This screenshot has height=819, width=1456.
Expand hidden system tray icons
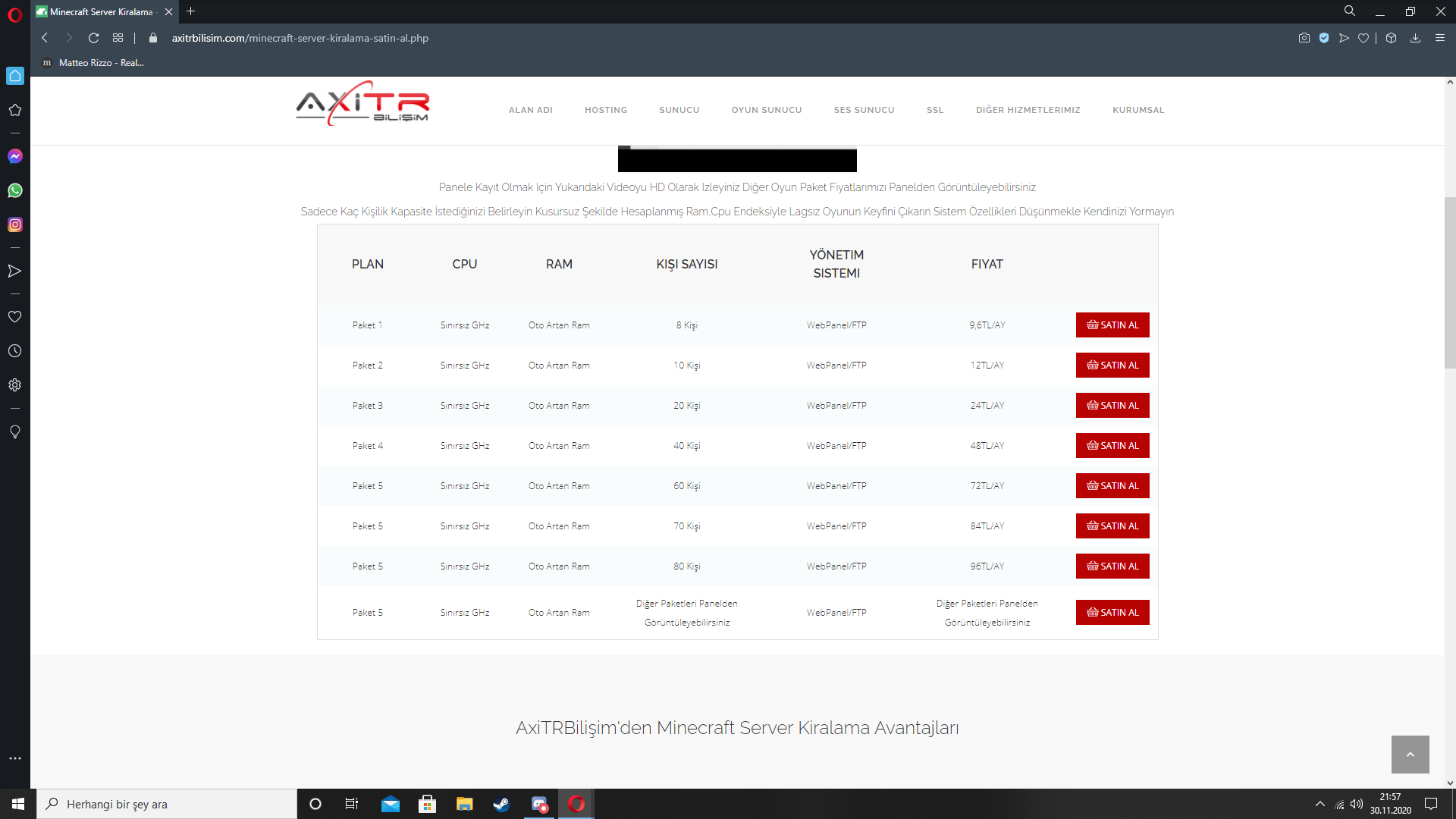(1319, 804)
